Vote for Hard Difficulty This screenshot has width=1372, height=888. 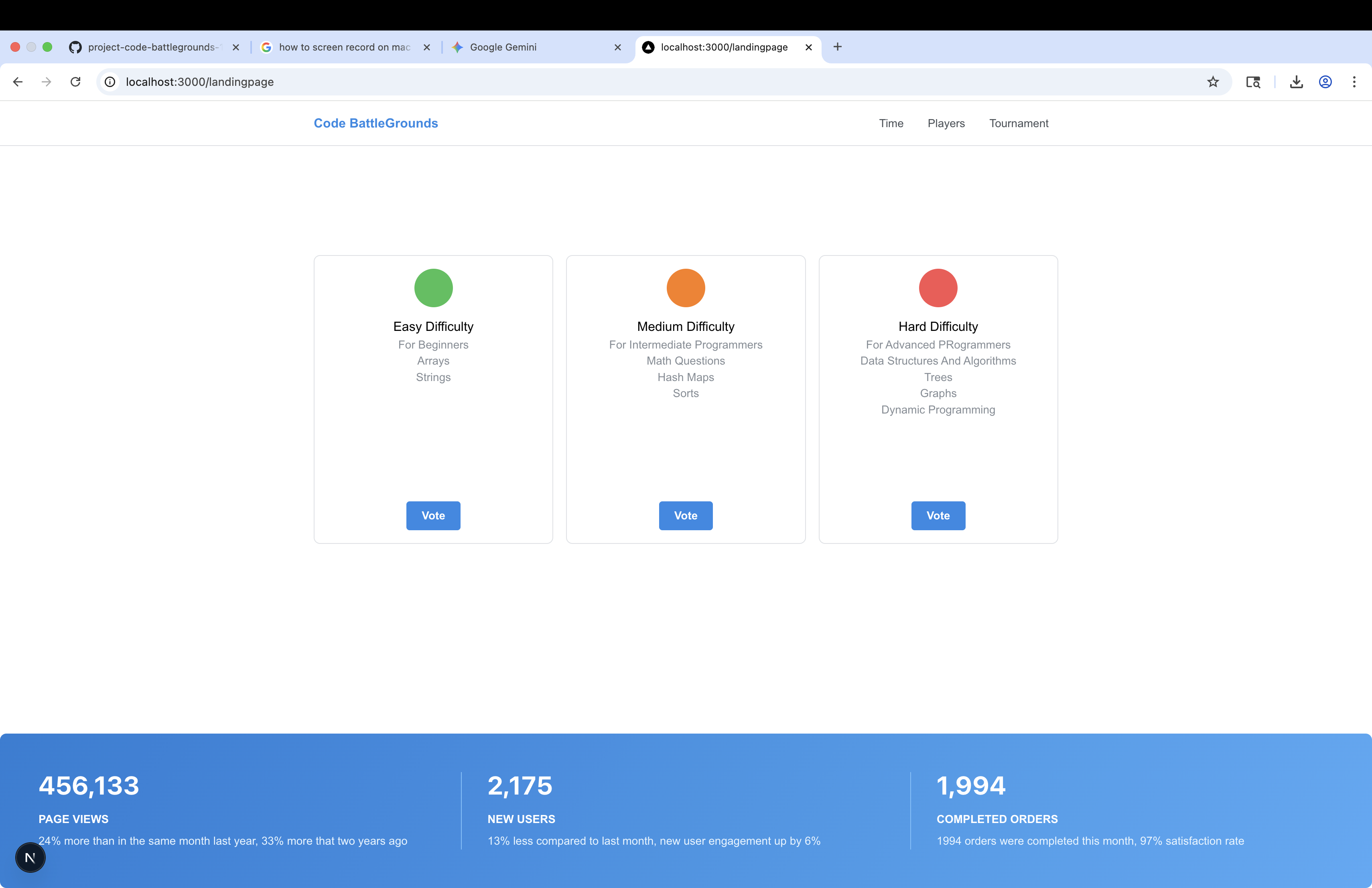point(938,515)
